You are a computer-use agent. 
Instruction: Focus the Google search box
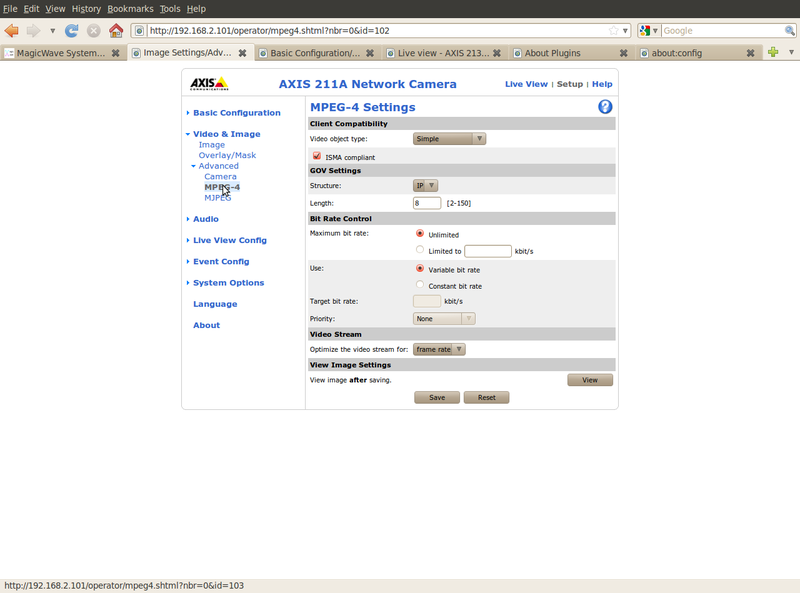tap(722, 31)
